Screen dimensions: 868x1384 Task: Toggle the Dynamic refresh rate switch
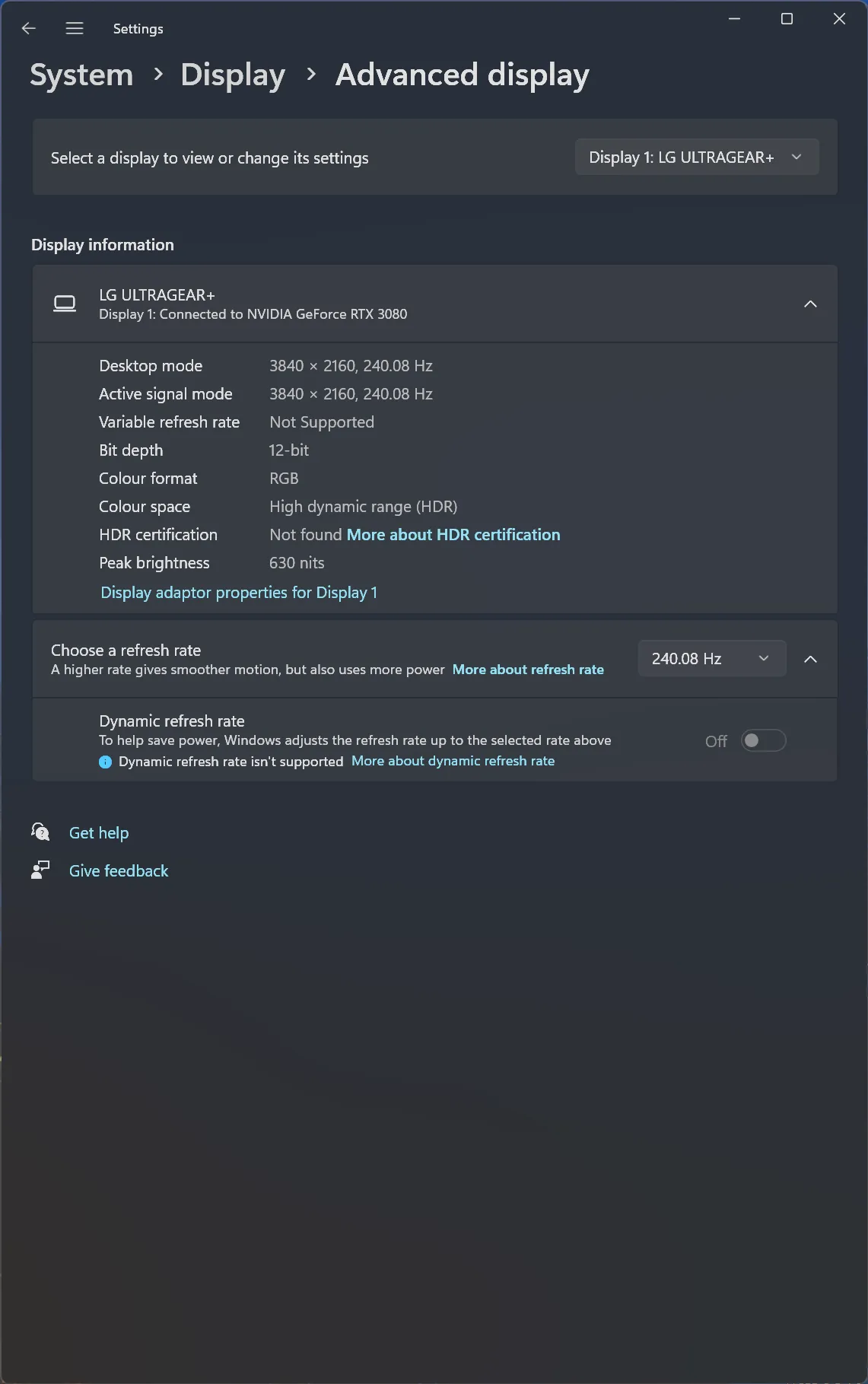click(763, 740)
